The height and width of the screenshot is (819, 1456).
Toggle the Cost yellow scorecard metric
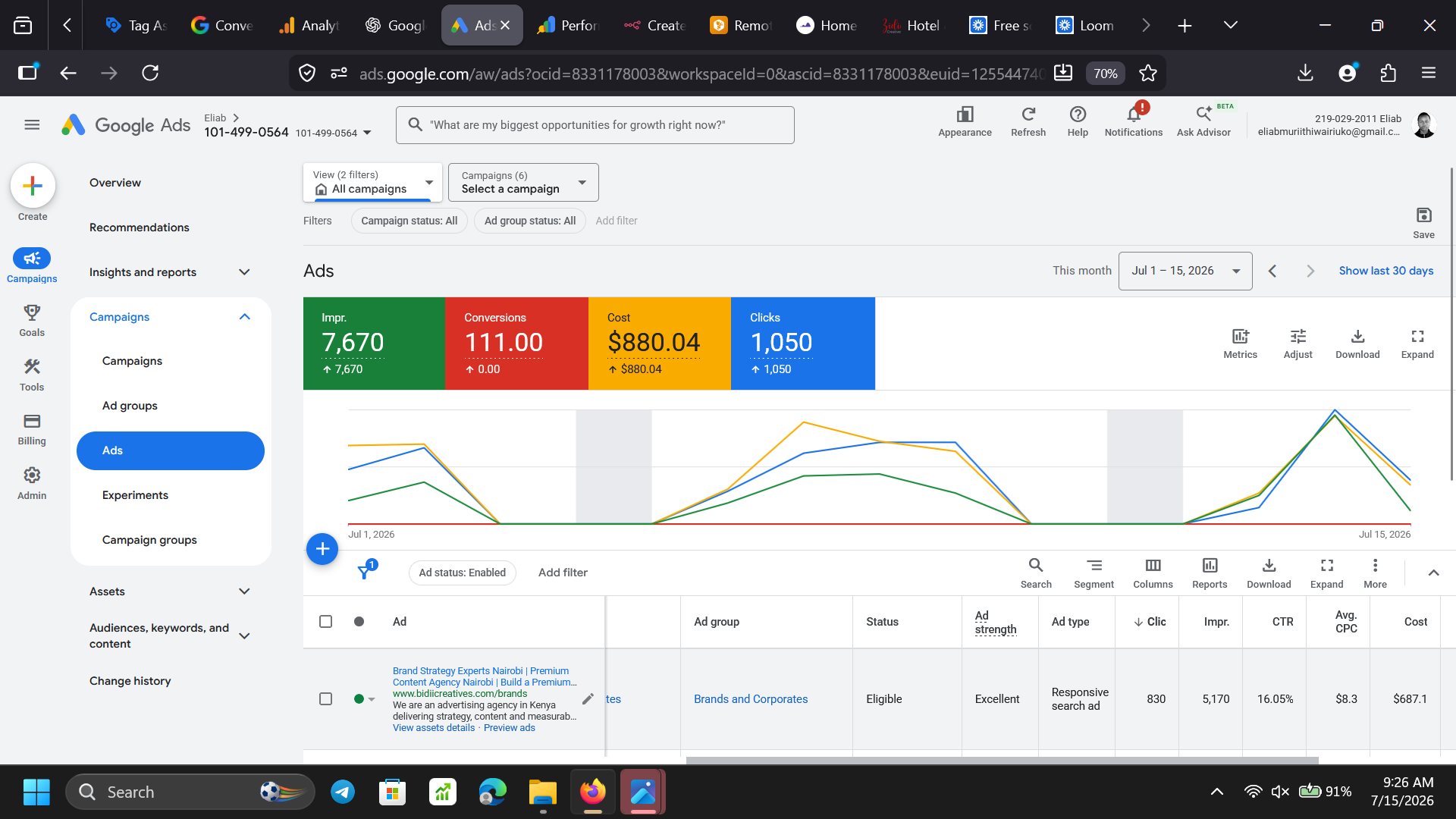coord(660,344)
